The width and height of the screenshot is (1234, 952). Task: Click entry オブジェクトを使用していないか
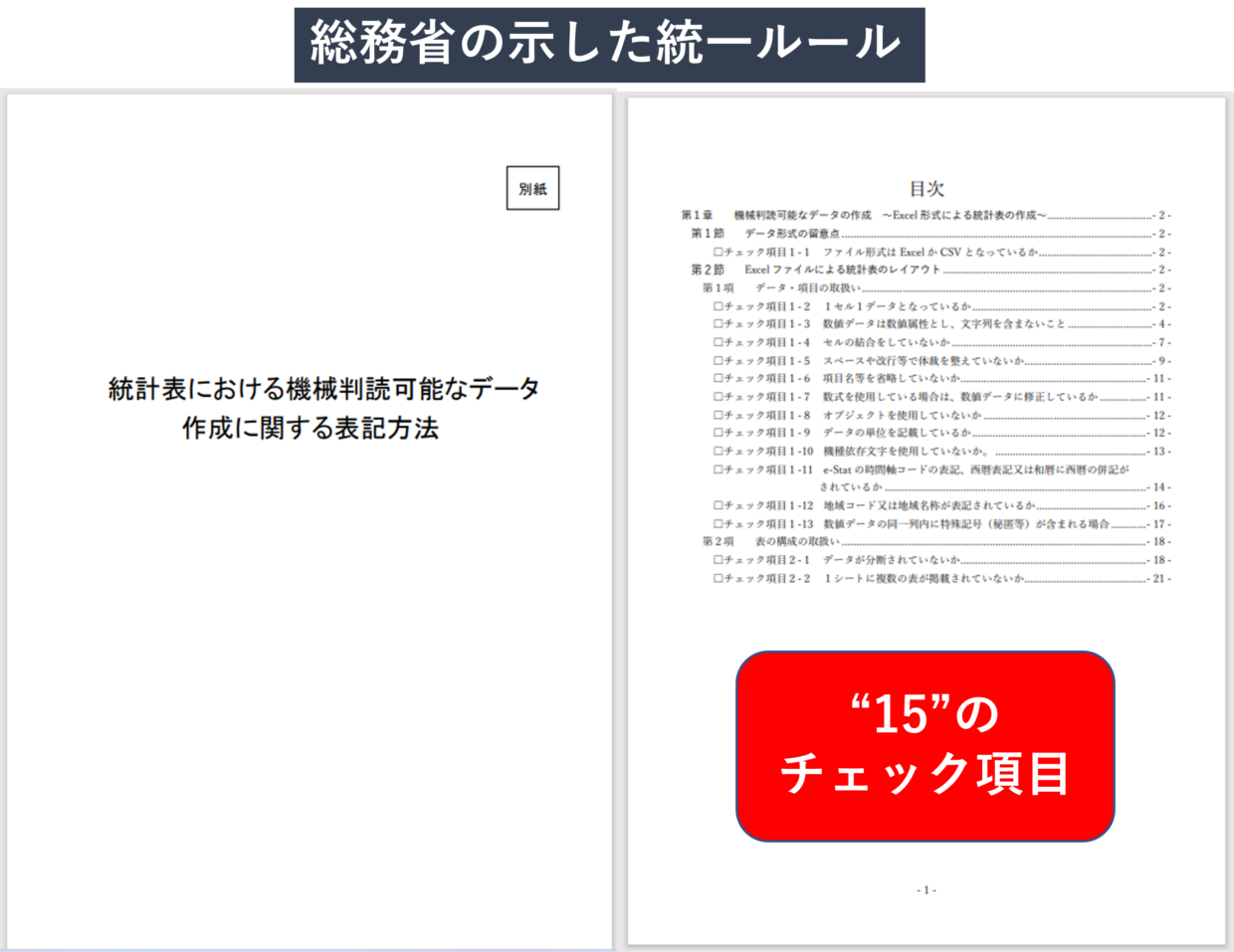pos(902,415)
